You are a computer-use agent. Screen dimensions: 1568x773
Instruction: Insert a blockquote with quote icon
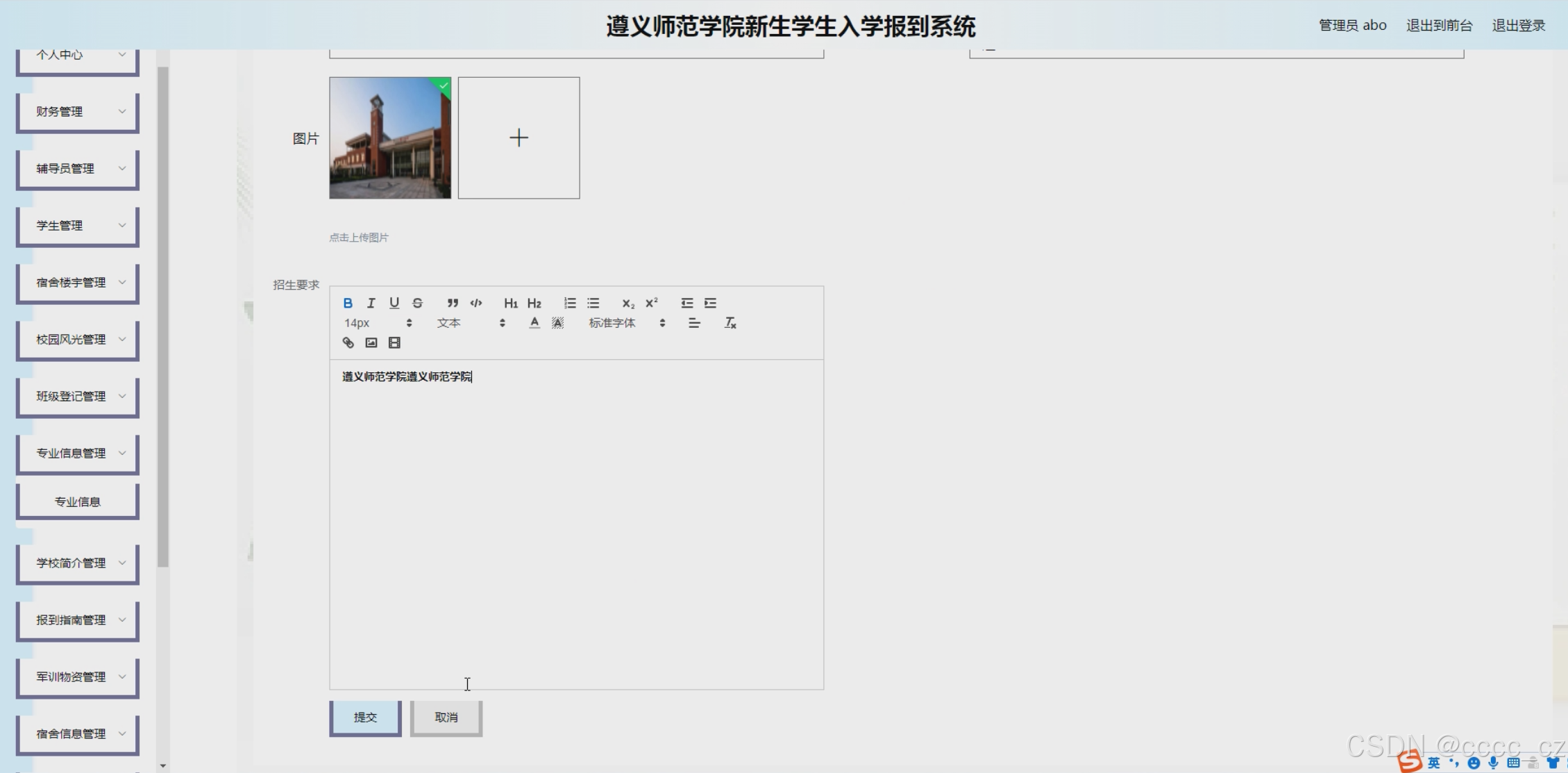[x=453, y=303]
